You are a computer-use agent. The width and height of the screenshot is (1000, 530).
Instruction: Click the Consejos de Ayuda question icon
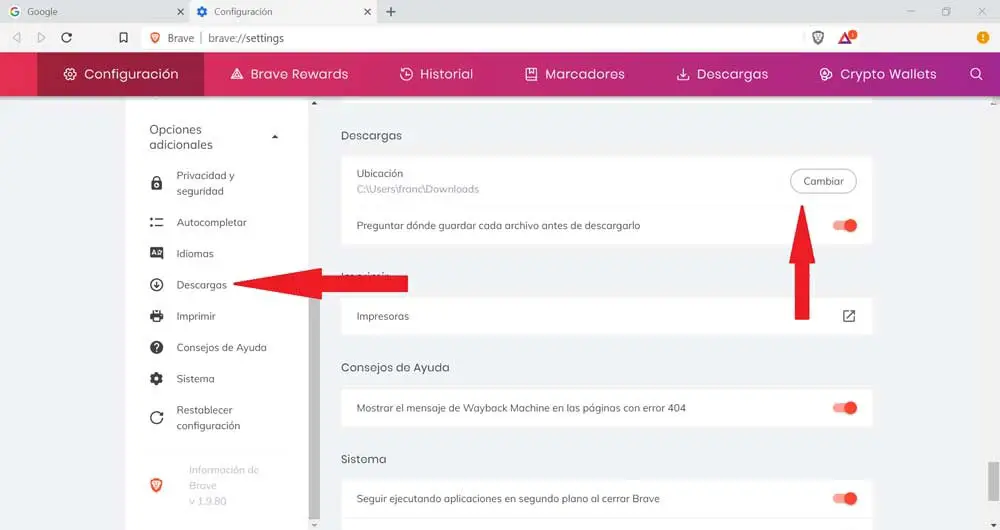point(156,347)
